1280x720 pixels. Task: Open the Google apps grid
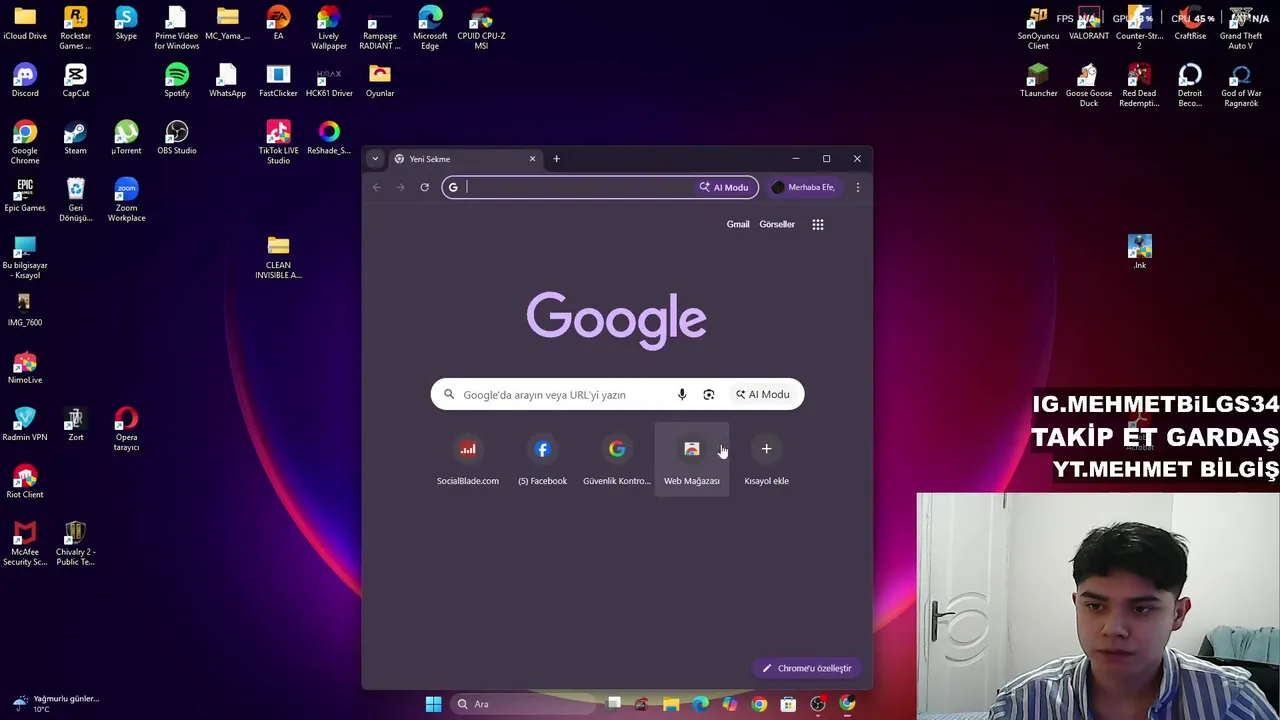pos(818,224)
